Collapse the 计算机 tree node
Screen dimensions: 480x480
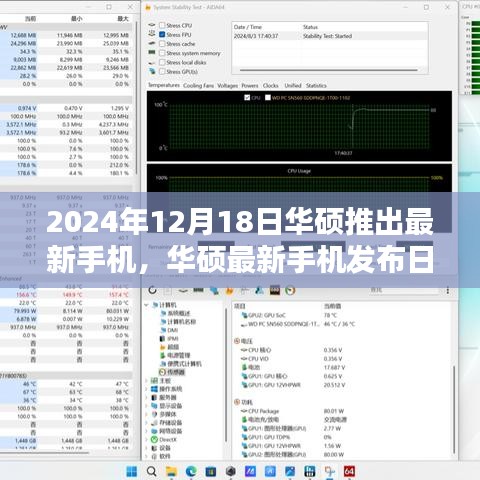pos(146,305)
